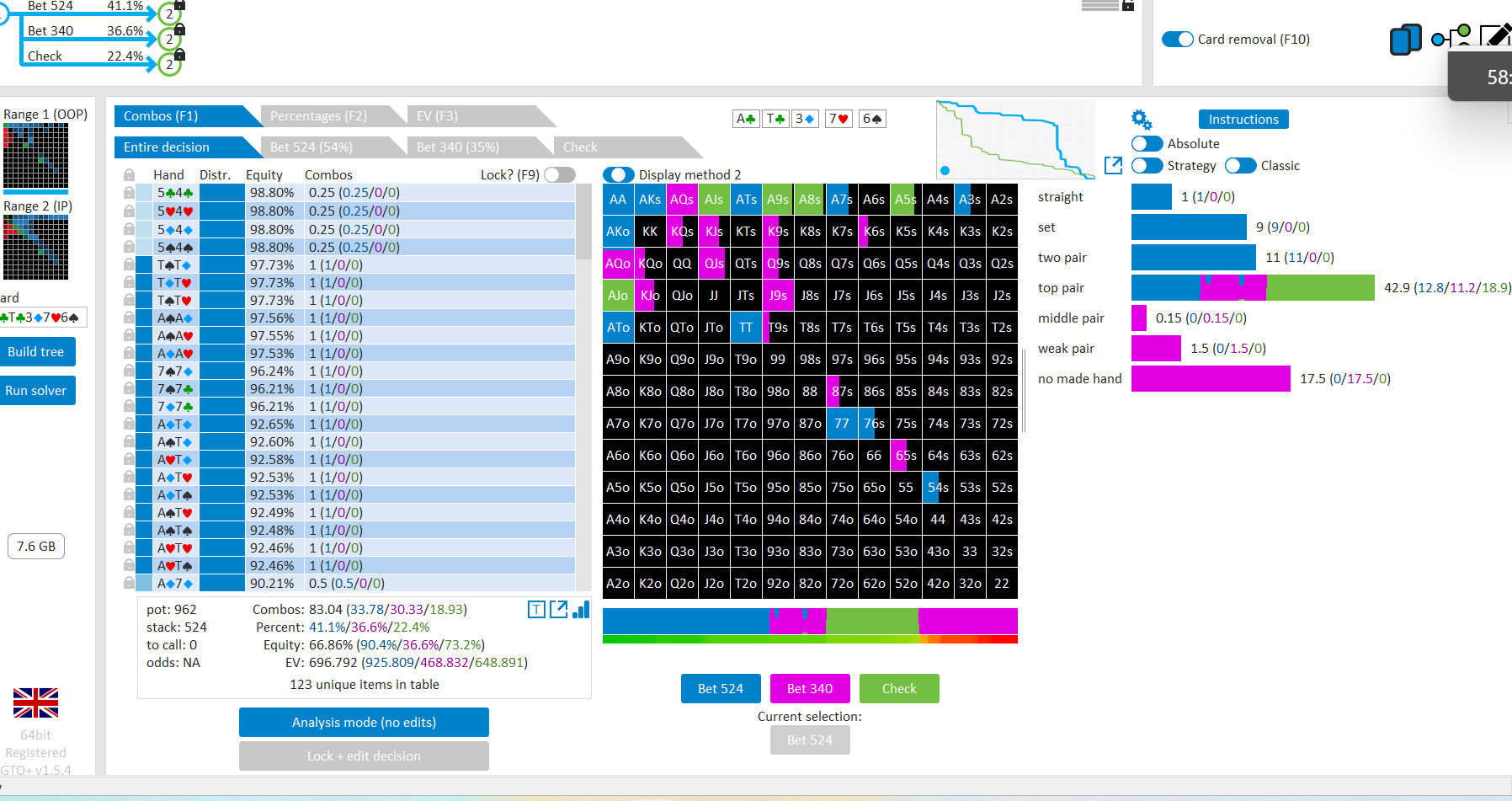Click the gray current selection Bet 524 button
The image size is (1512, 801).
(x=810, y=740)
